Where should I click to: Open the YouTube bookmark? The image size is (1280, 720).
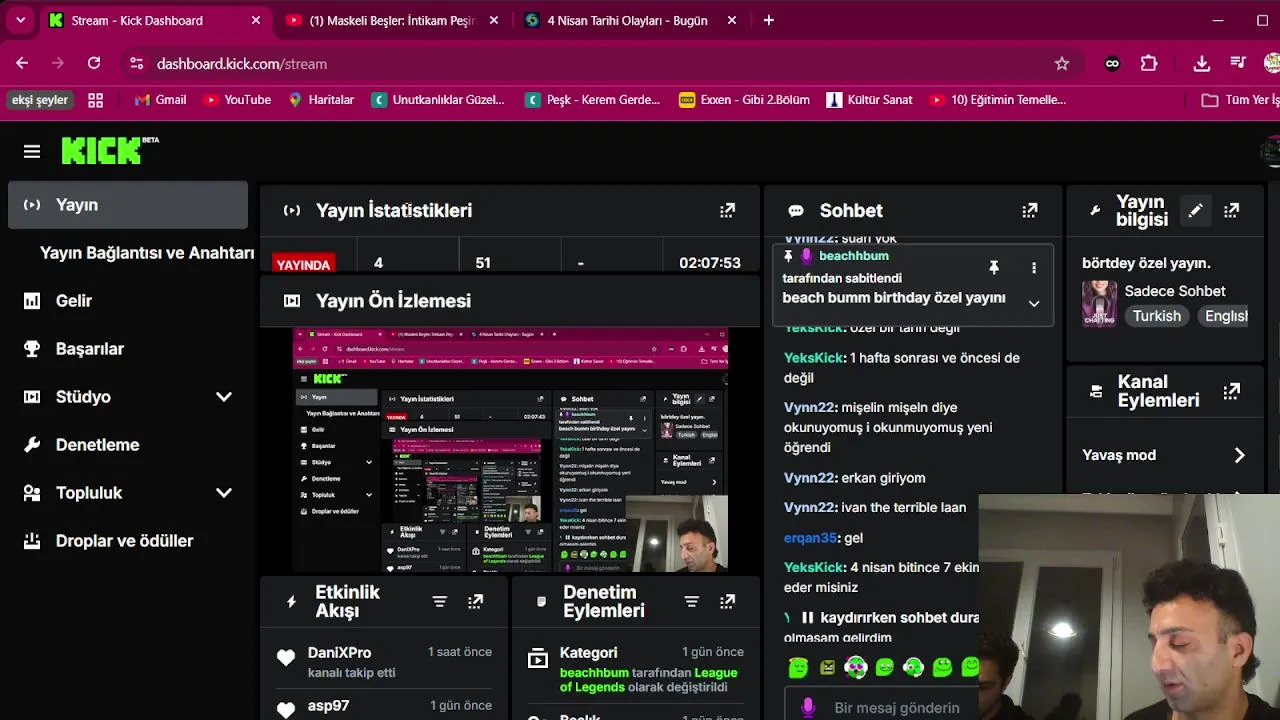click(237, 100)
